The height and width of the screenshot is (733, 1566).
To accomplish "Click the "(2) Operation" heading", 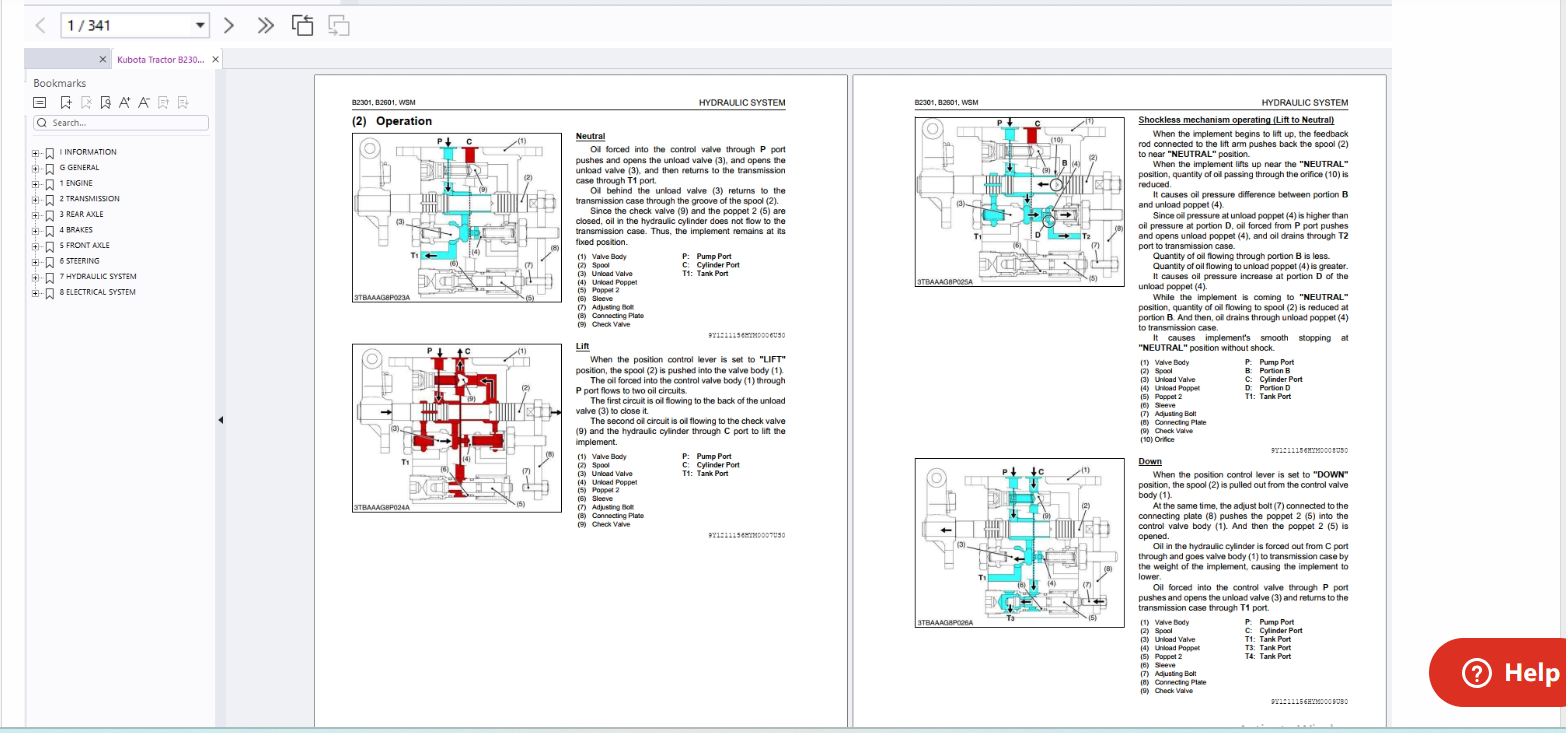I will click(392, 121).
